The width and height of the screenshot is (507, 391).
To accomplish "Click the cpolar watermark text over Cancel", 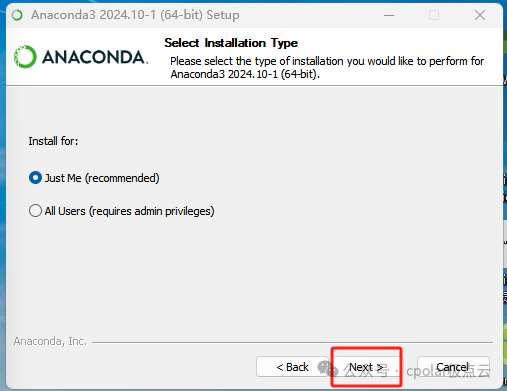I will click(x=448, y=371).
